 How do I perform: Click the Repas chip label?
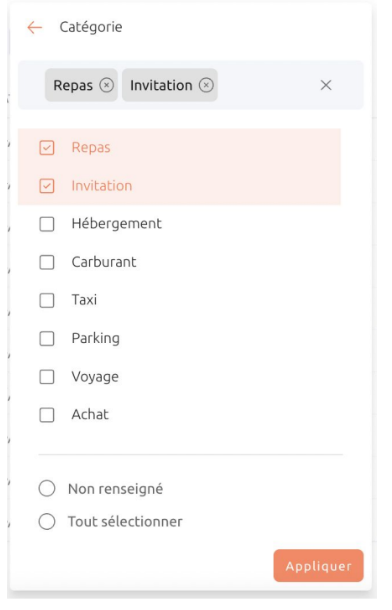point(73,85)
